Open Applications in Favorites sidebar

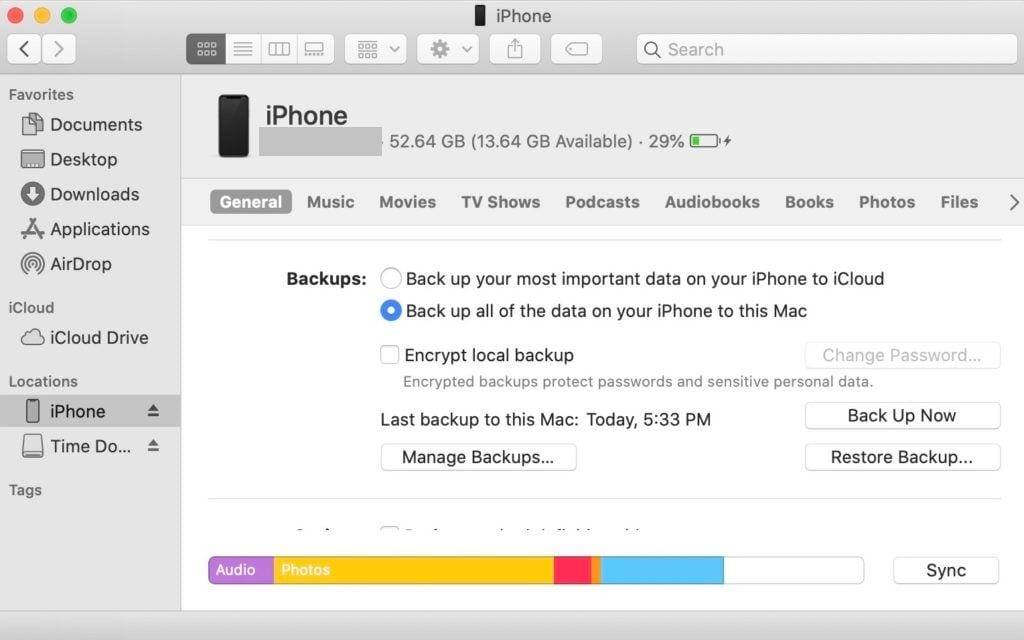[x=86, y=229]
